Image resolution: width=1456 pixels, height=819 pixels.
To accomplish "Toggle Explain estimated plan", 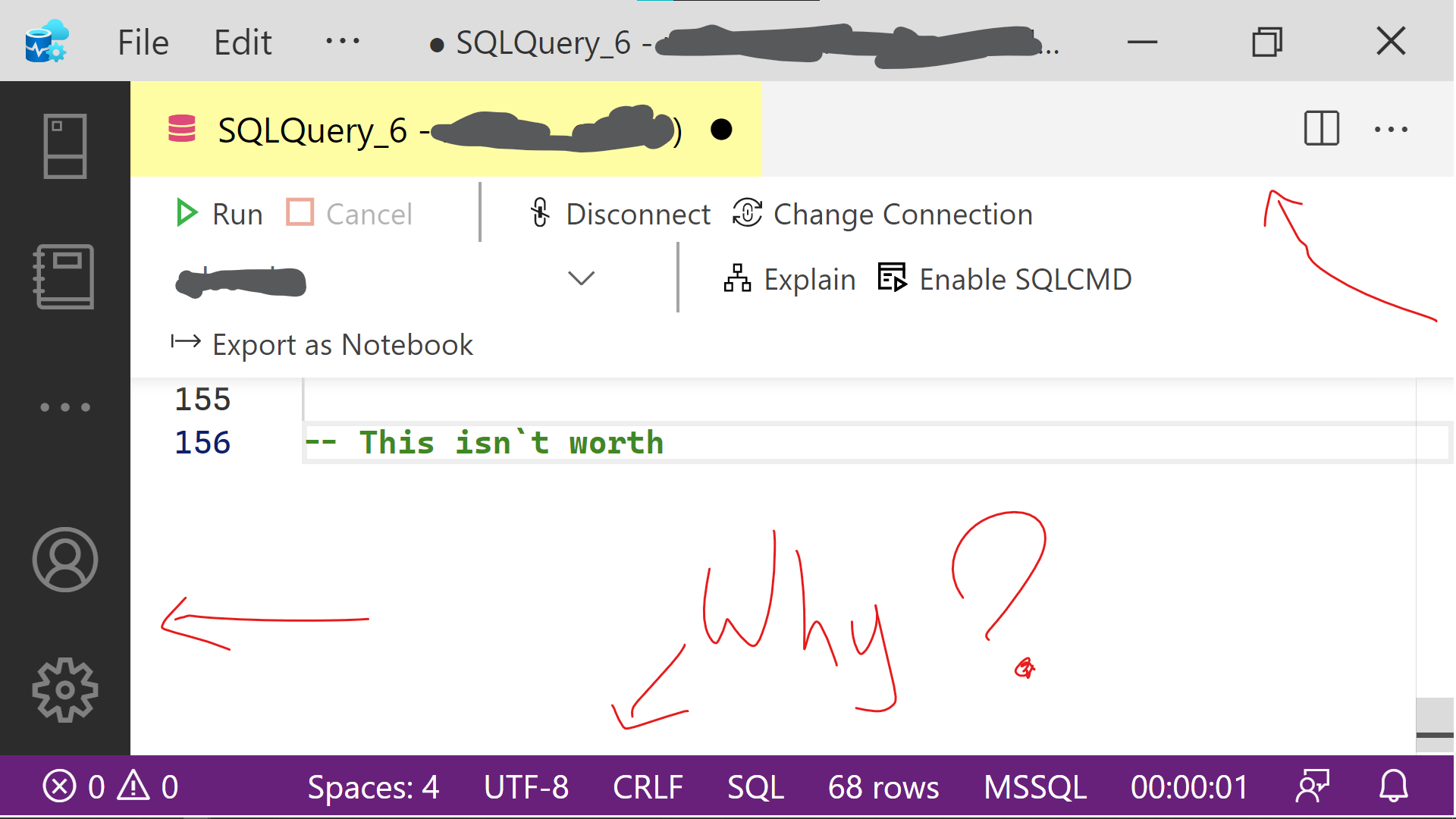I will 789,279.
